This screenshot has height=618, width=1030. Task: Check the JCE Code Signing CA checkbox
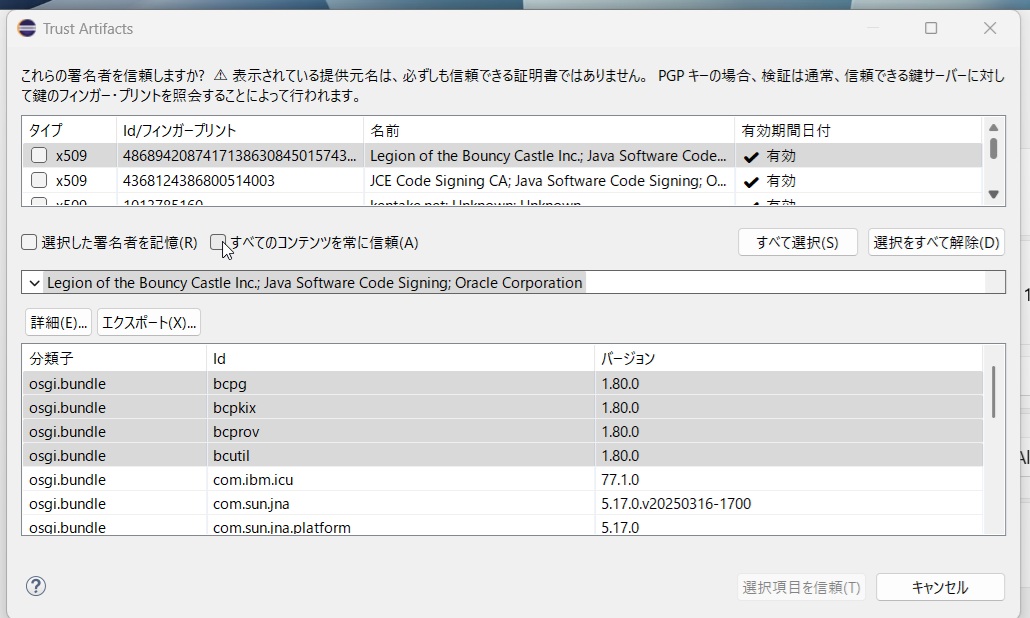click(x=39, y=181)
